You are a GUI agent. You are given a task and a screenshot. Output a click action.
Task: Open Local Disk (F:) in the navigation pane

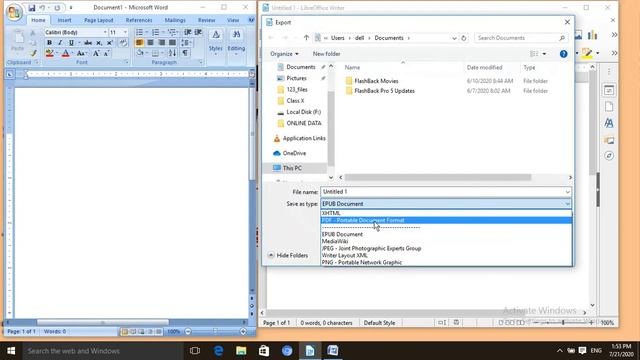click(x=299, y=112)
